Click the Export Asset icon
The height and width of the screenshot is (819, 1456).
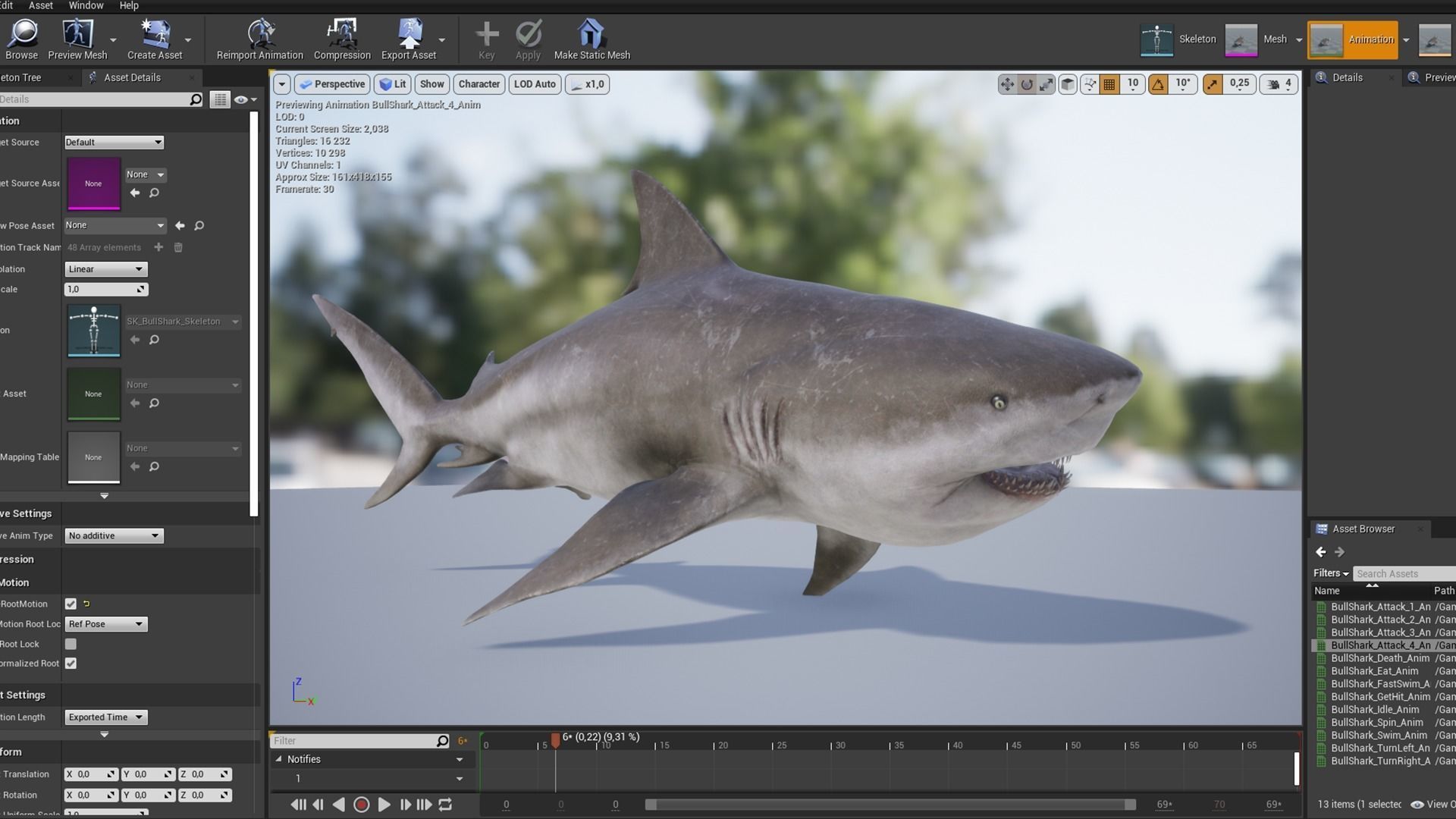pyautogui.click(x=409, y=34)
